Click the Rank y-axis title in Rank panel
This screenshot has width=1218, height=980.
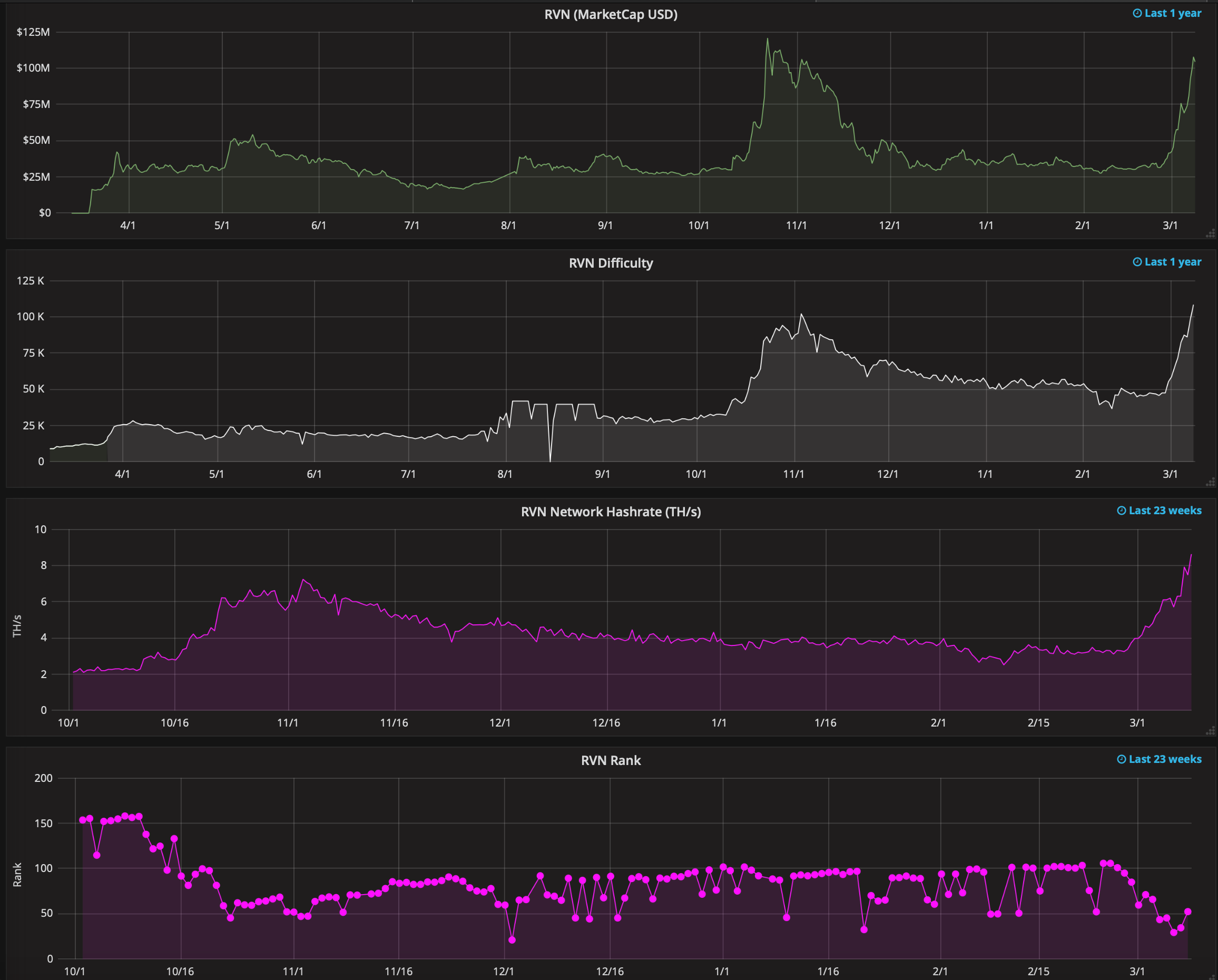[x=17, y=875]
